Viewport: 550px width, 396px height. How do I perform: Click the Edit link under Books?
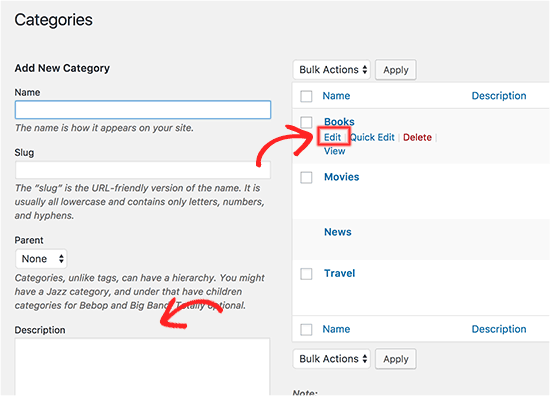tap(332, 137)
